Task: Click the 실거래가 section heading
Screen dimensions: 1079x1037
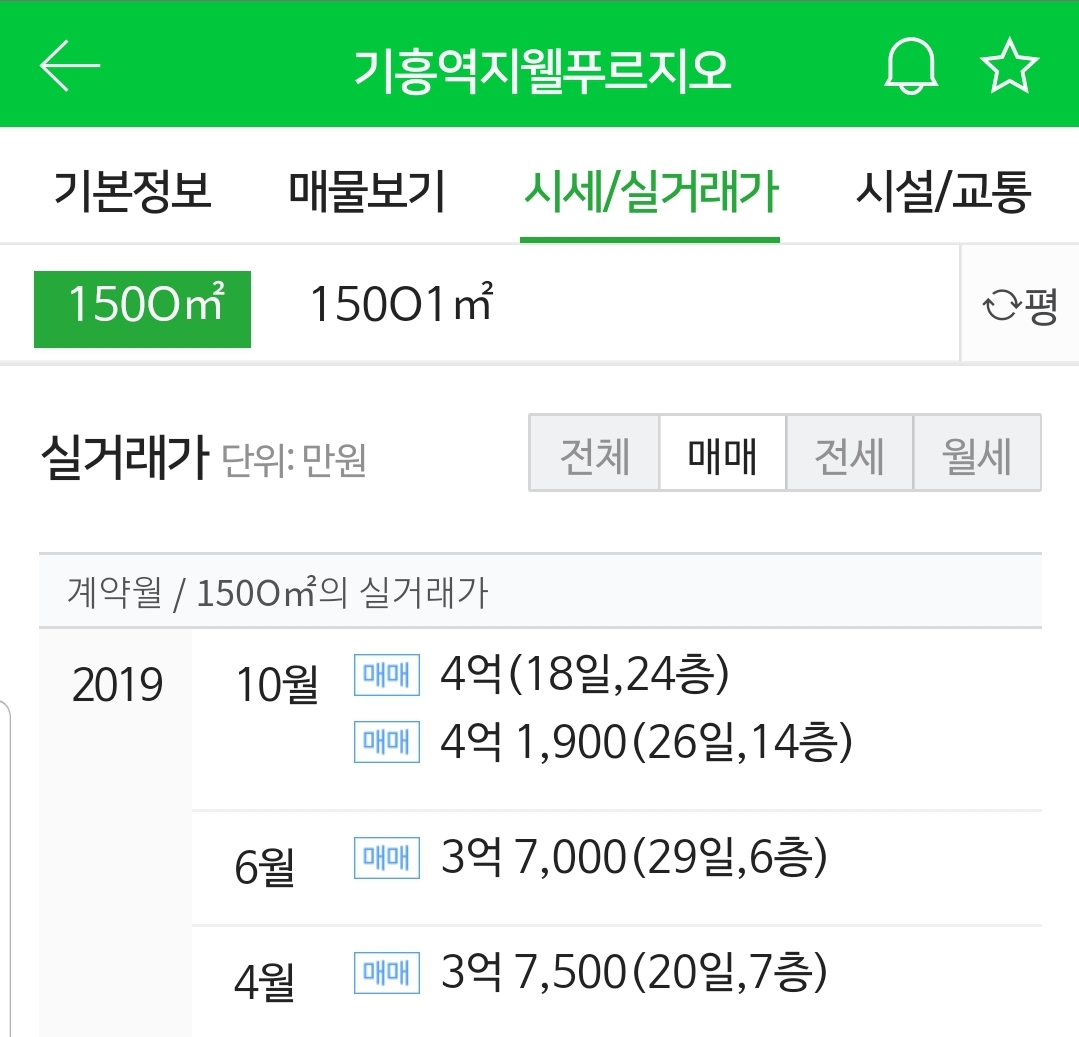Action: pos(125,457)
